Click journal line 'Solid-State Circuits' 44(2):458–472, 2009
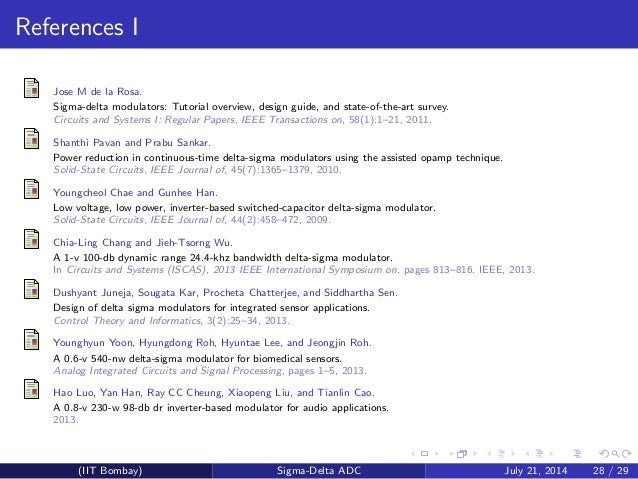The image size is (638, 479). coord(192,220)
